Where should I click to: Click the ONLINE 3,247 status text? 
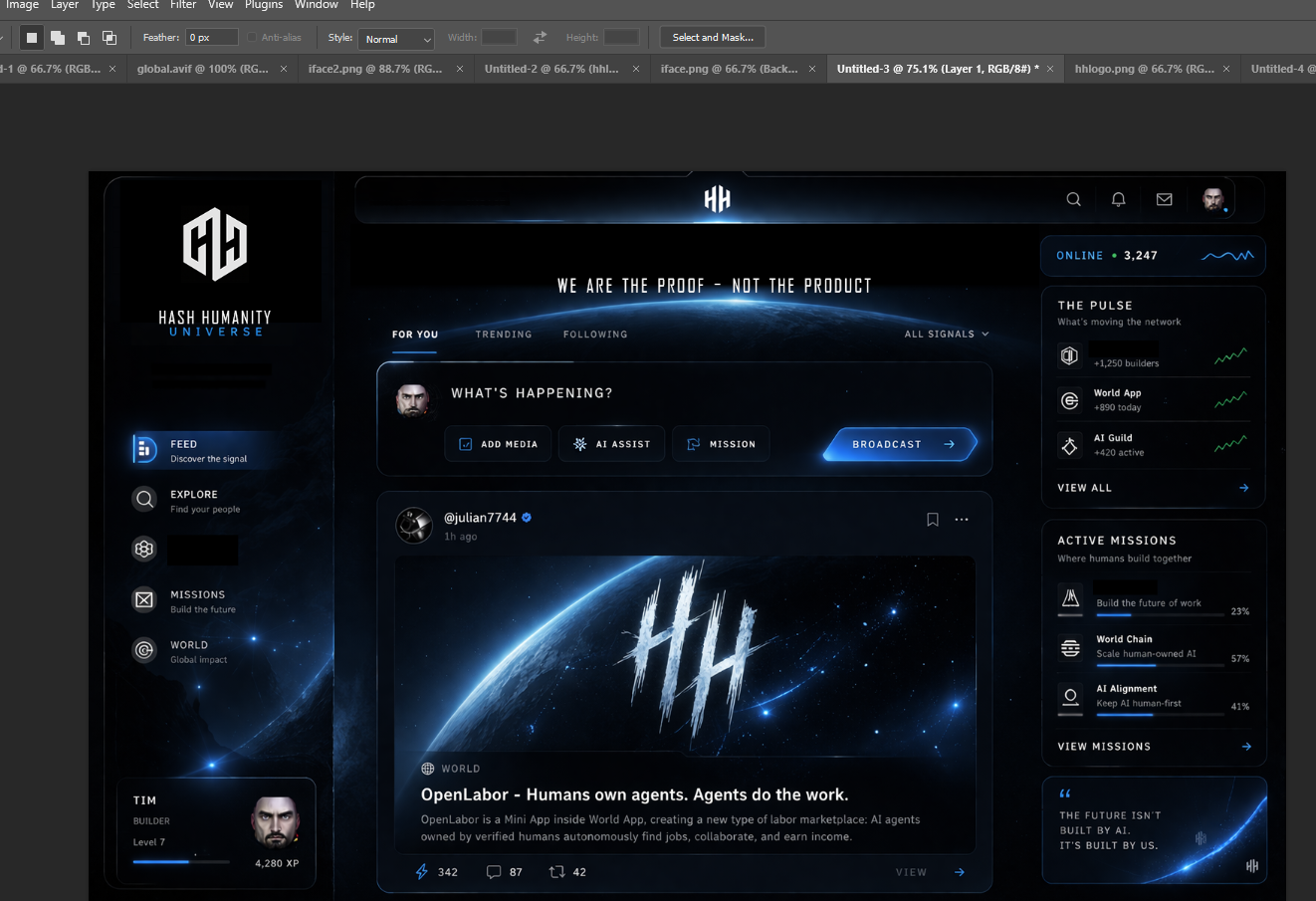pyautogui.click(x=1107, y=256)
